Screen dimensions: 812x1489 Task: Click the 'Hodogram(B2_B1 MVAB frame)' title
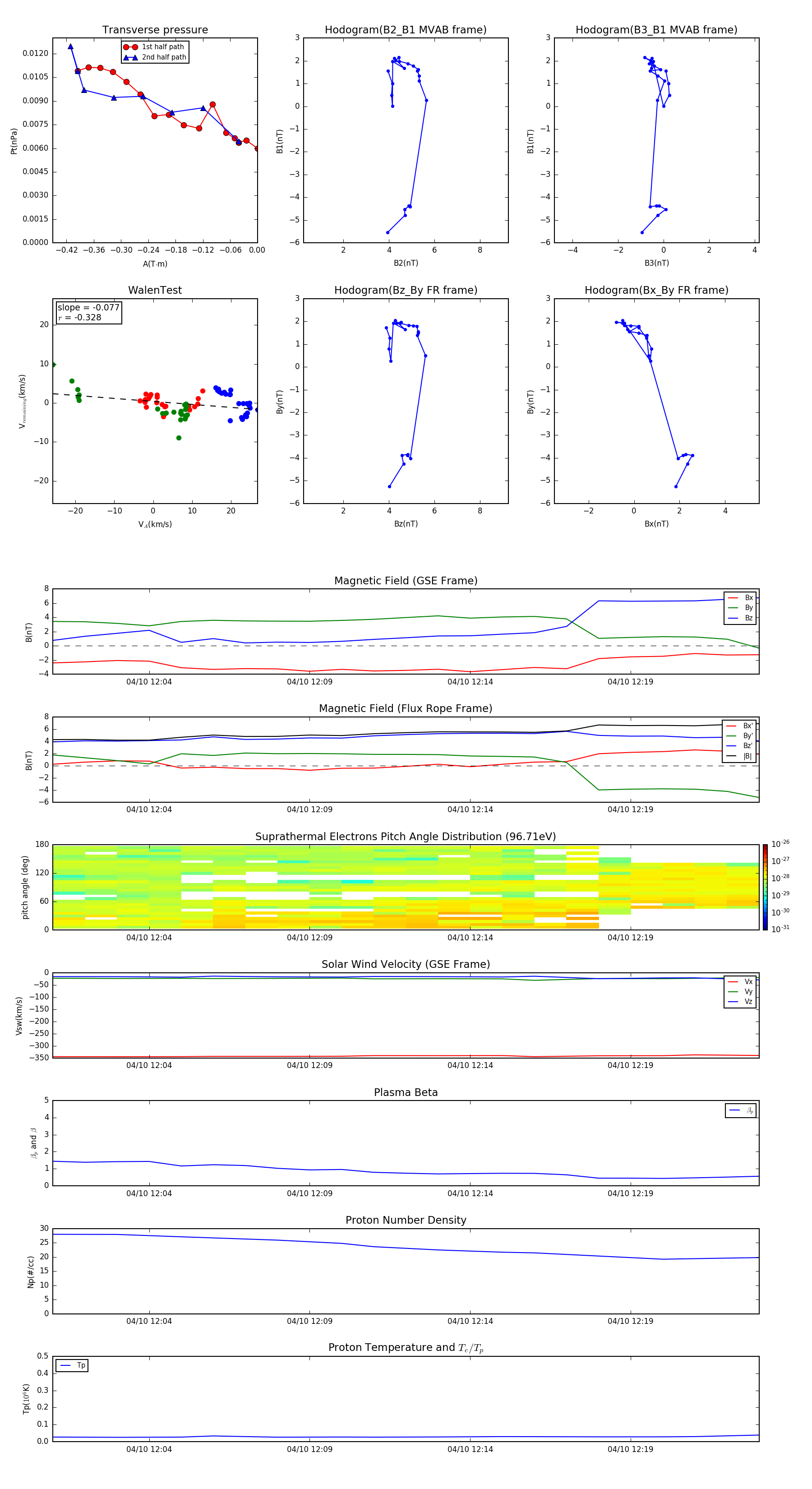pos(406,30)
